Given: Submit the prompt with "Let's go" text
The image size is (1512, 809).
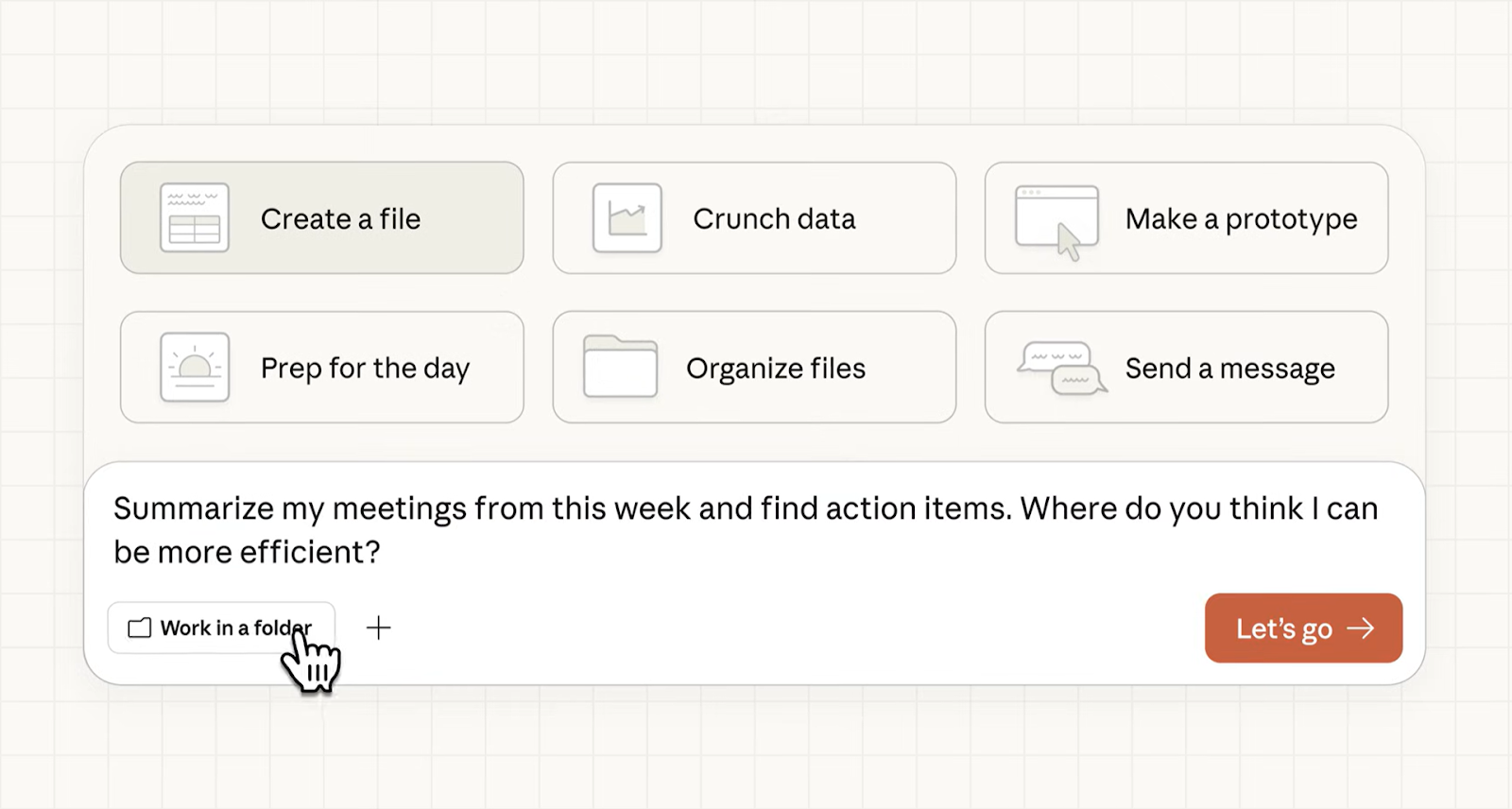Looking at the screenshot, I should click(x=1283, y=629).
